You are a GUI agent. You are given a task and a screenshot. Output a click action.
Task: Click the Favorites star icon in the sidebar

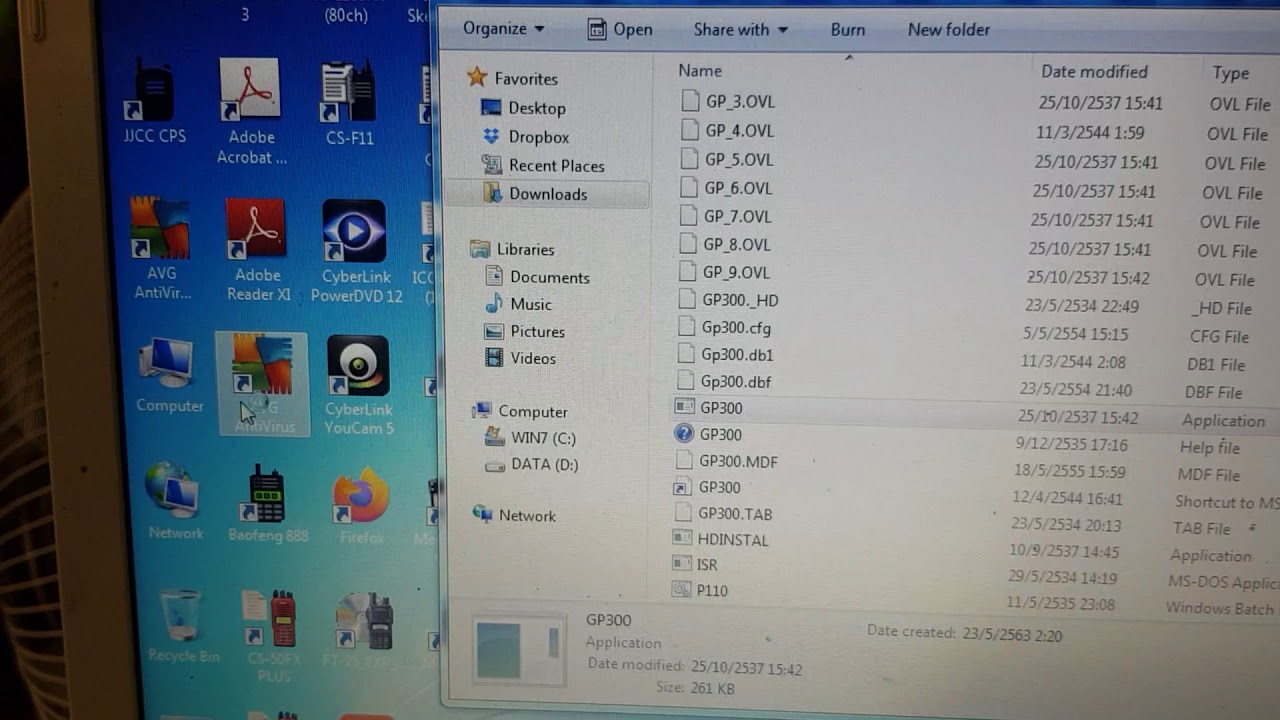[x=477, y=77]
